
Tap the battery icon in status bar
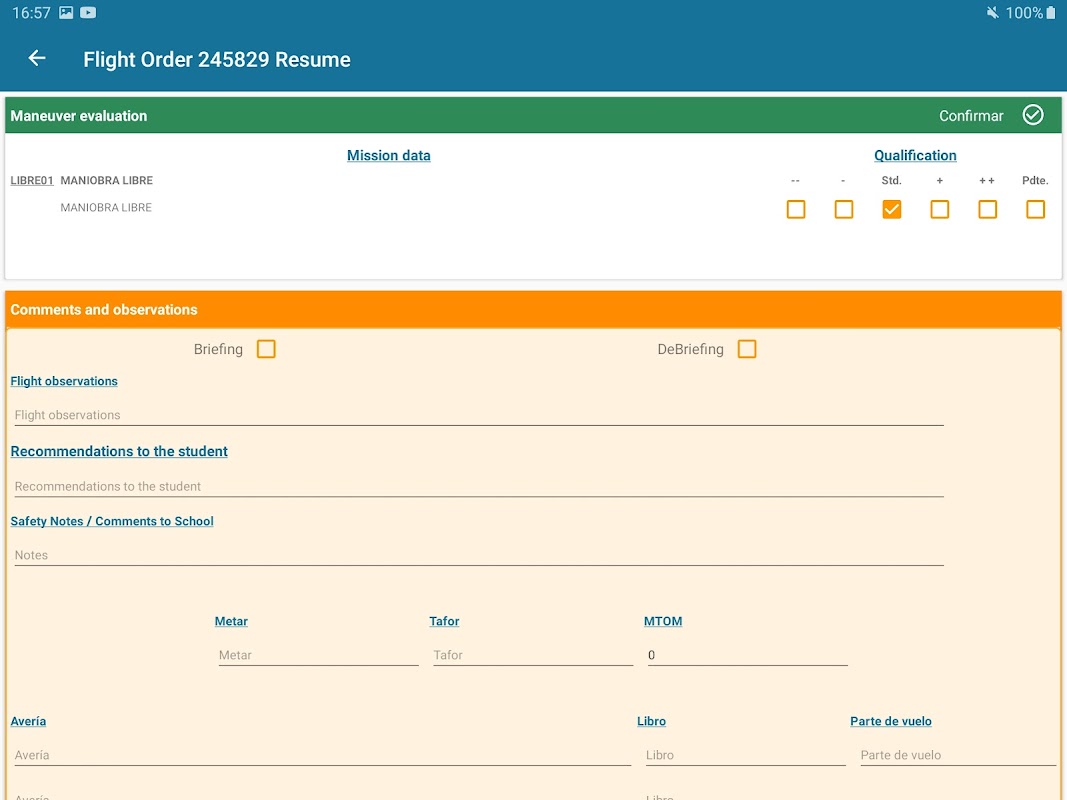point(1051,13)
